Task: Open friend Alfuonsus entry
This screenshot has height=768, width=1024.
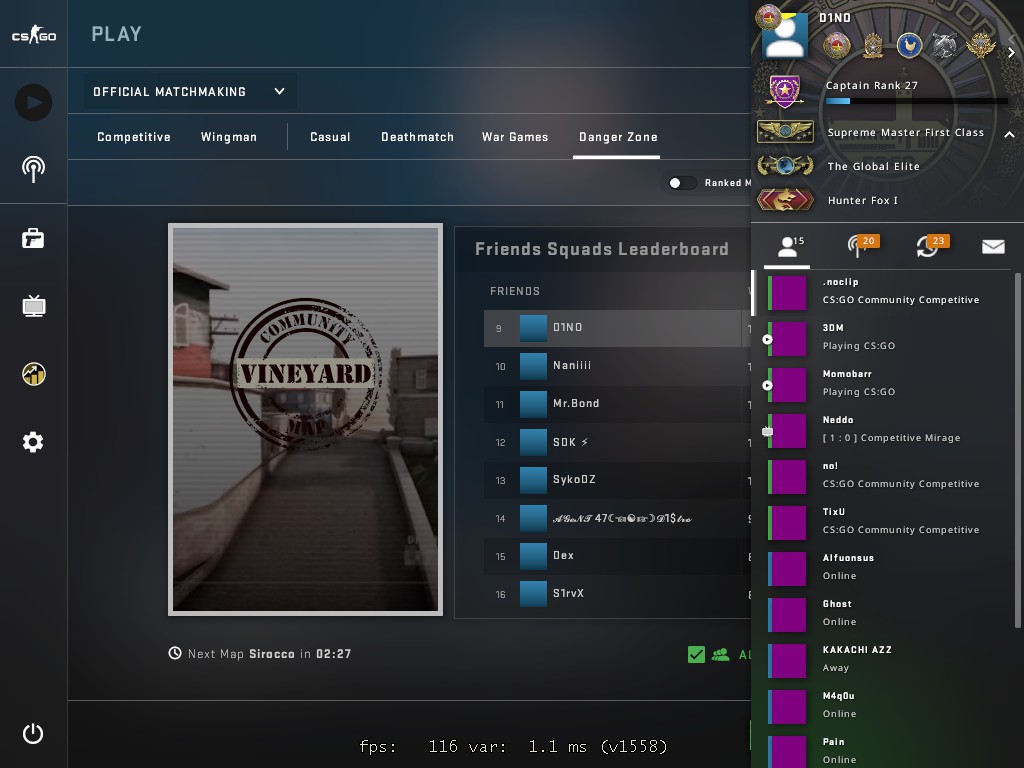Action: (883, 567)
